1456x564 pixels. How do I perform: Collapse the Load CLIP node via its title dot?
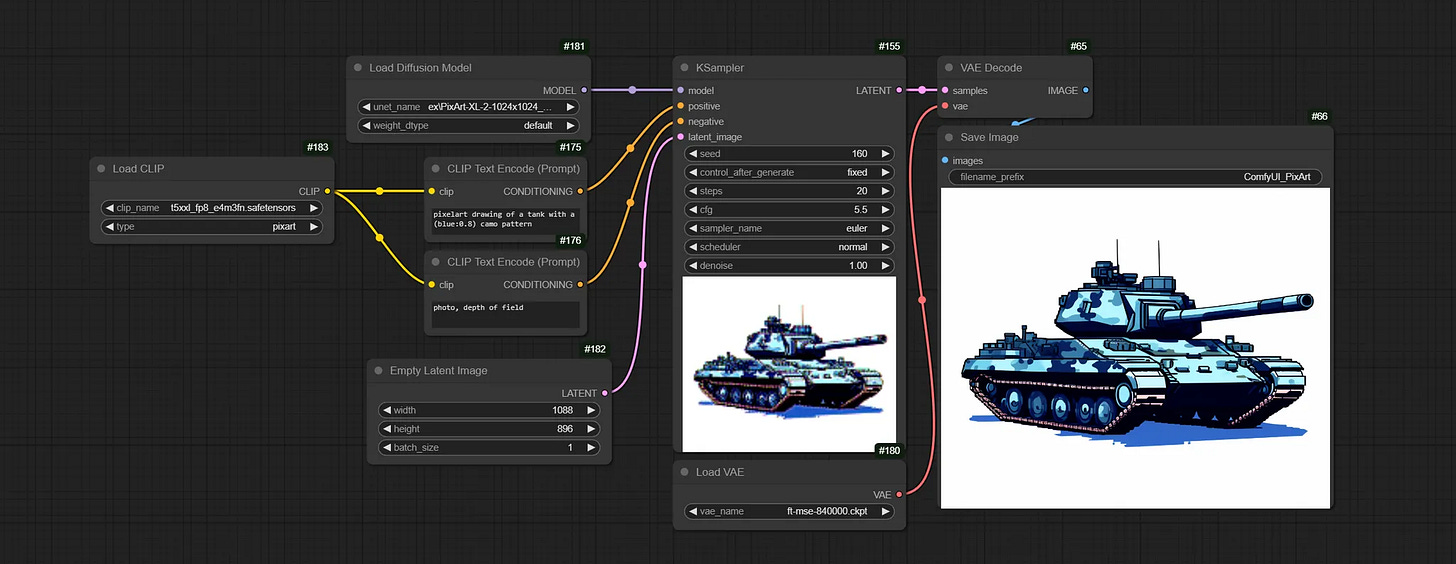click(100, 169)
